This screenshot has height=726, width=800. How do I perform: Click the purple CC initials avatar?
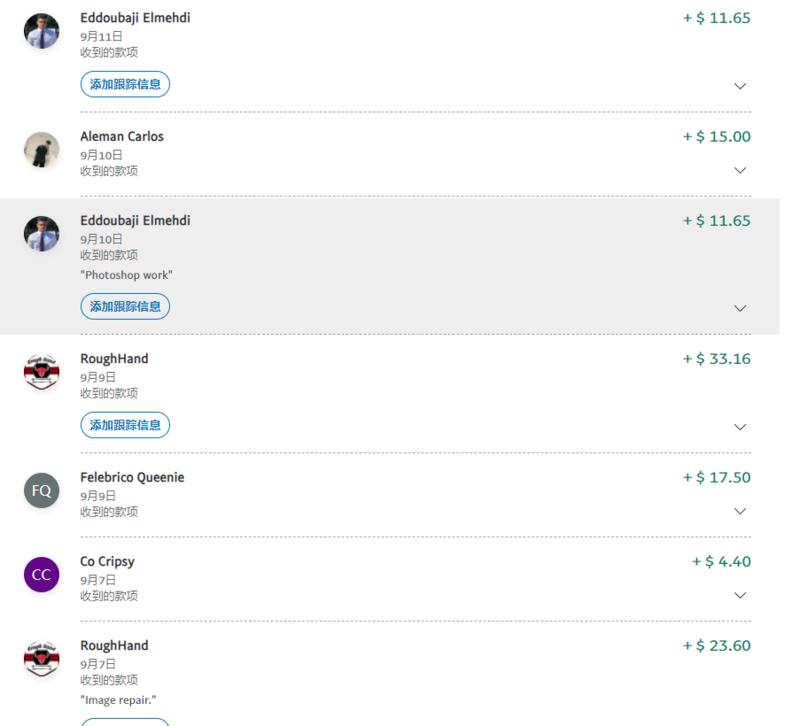click(41, 575)
